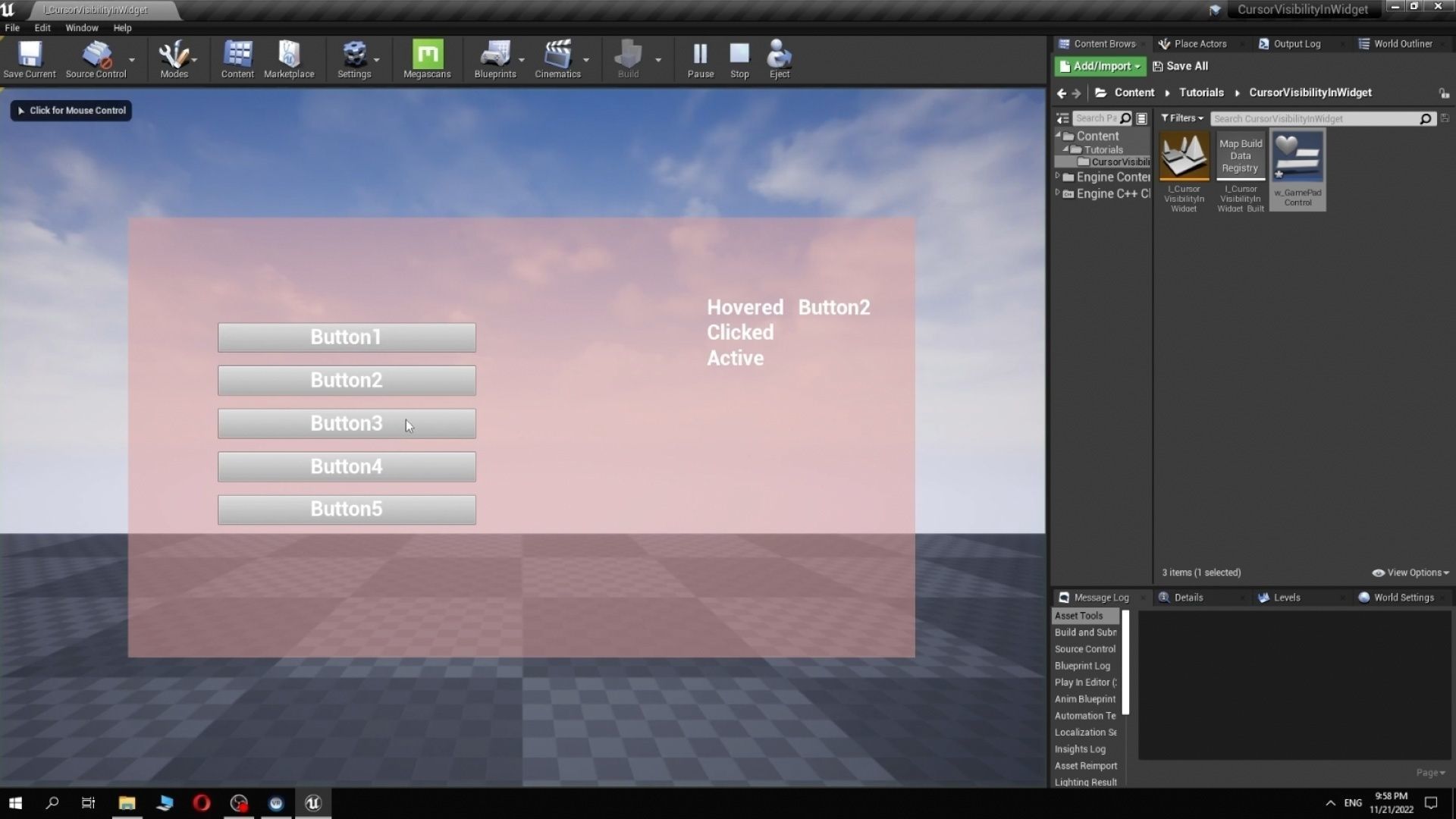Switch to the Output Log tab
1456x819 pixels.
point(1296,44)
